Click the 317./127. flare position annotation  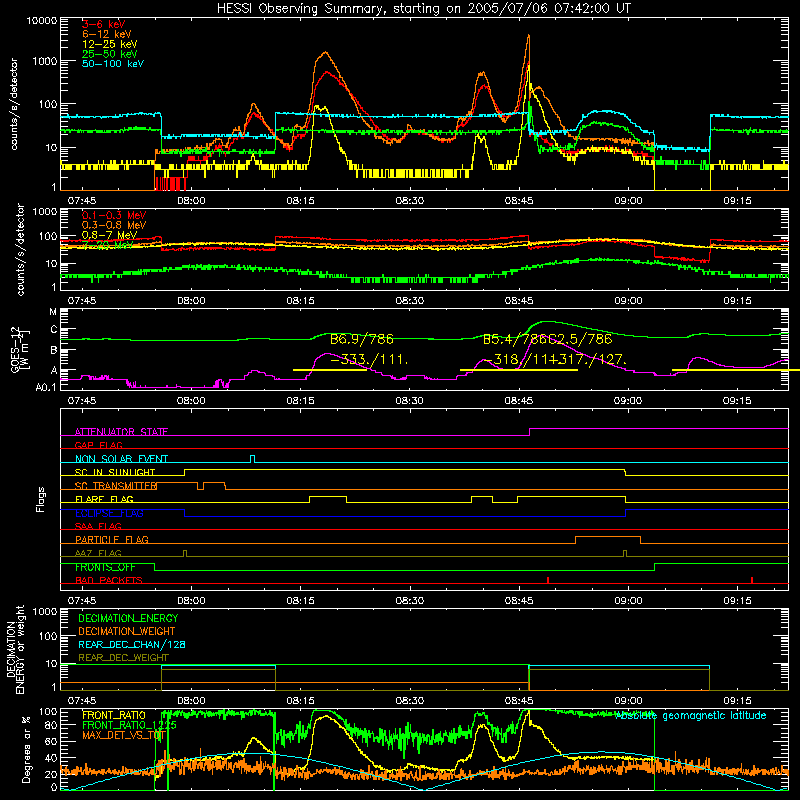[x=592, y=360]
